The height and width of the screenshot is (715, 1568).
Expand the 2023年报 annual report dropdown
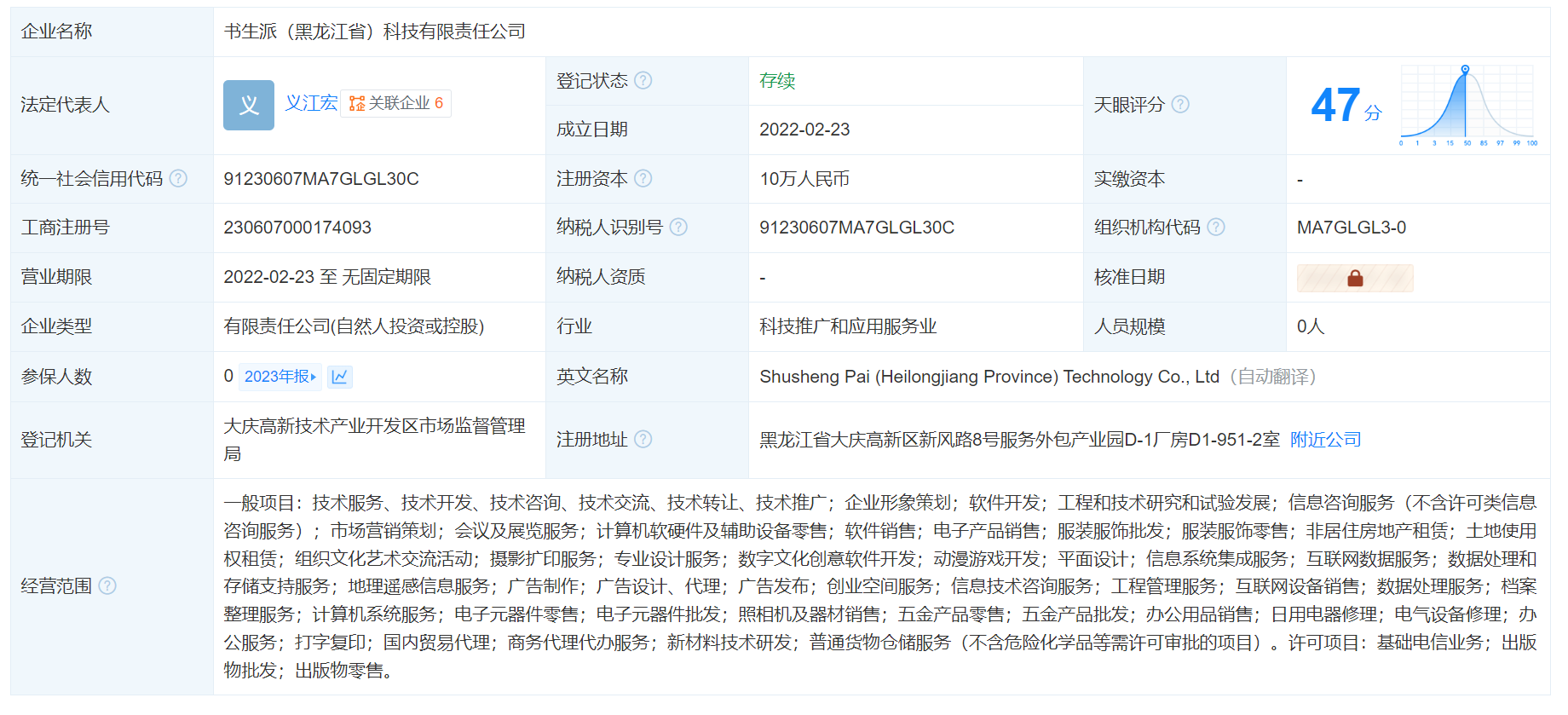(280, 377)
